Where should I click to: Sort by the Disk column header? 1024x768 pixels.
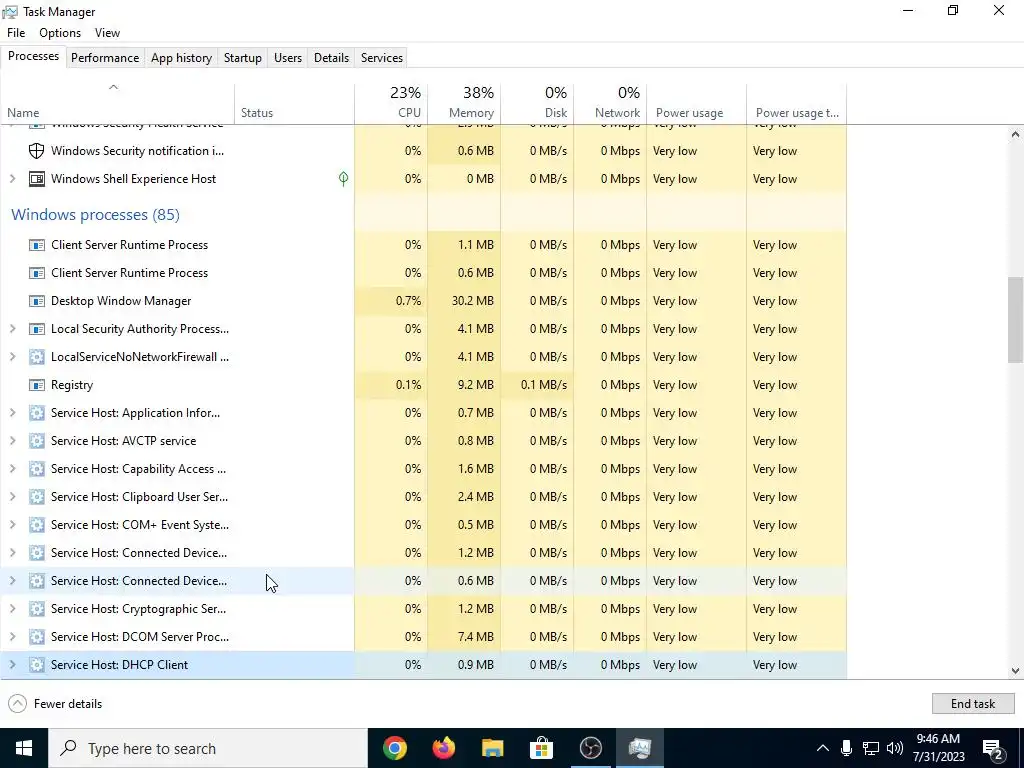tap(537, 103)
